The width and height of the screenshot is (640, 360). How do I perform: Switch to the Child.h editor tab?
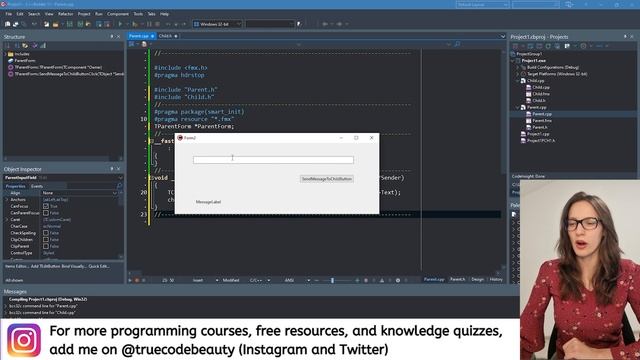click(x=165, y=36)
